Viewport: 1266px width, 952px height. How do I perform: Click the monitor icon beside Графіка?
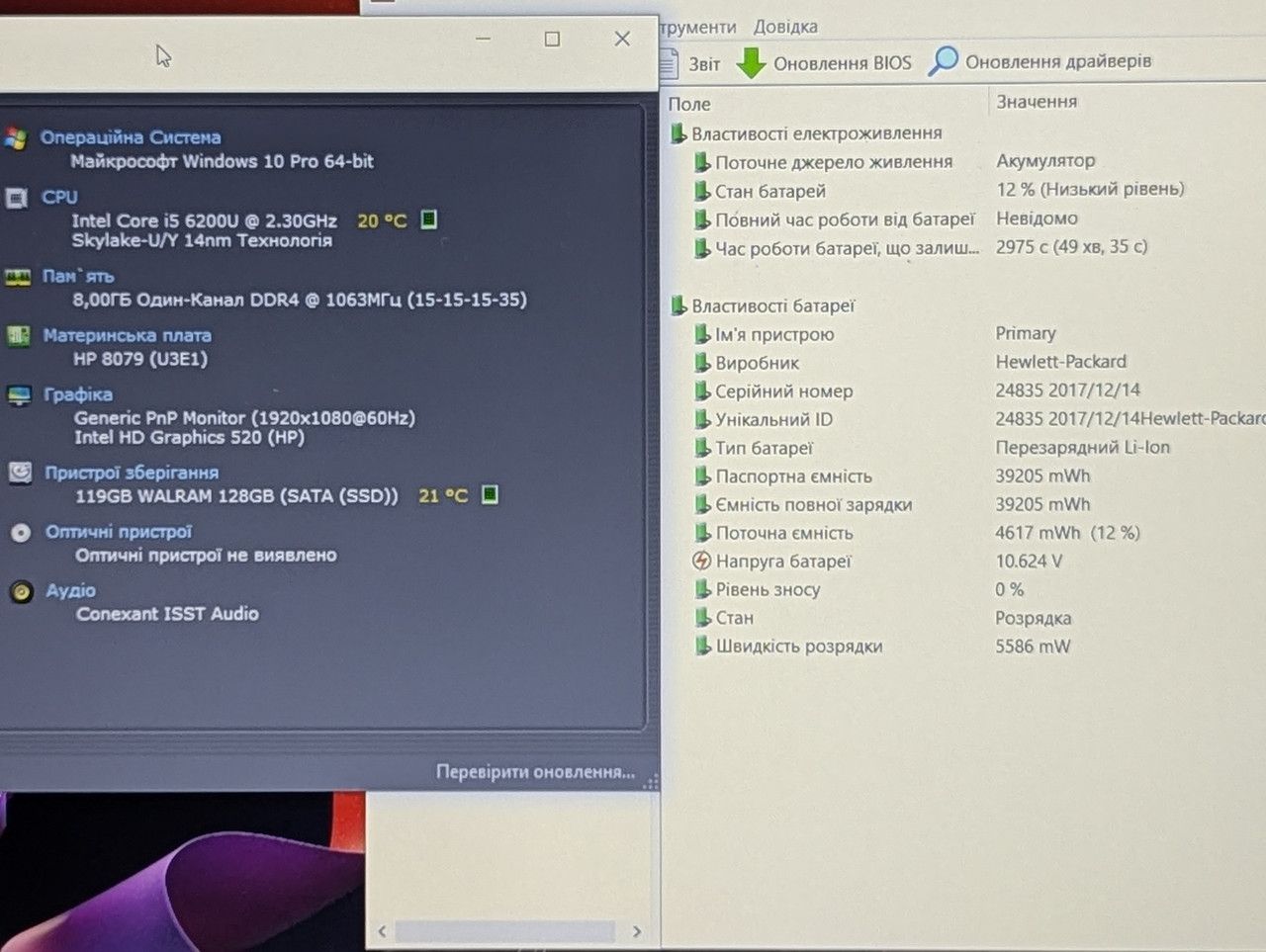tap(20, 395)
